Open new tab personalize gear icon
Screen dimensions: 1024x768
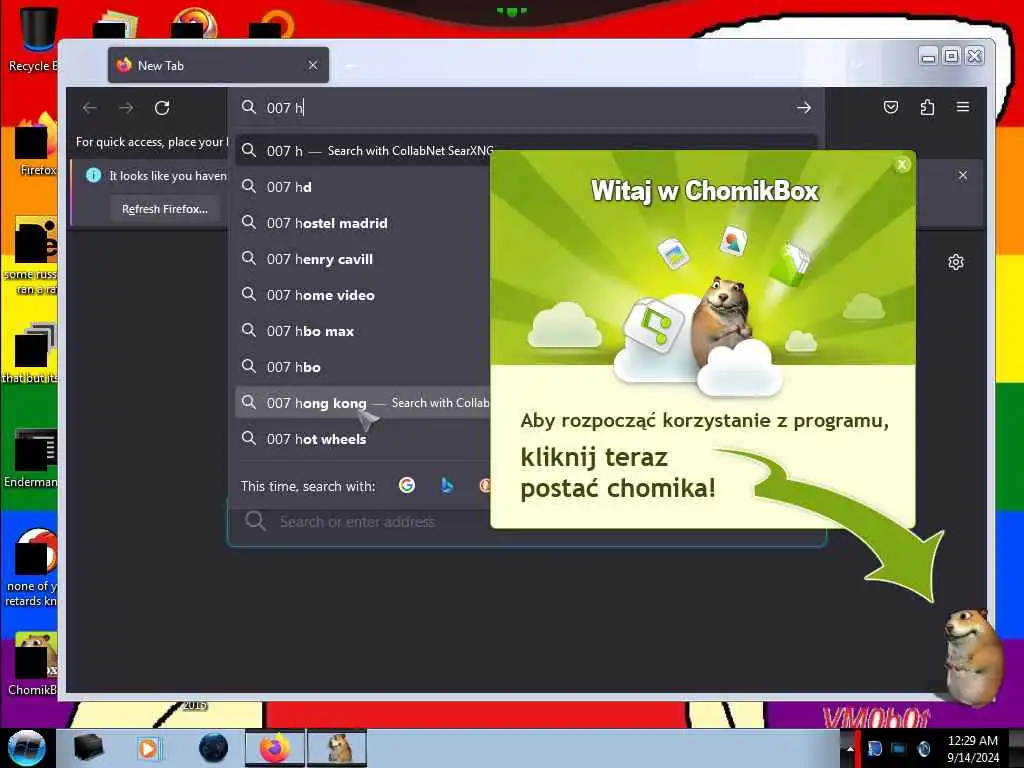[x=955, y=262]
